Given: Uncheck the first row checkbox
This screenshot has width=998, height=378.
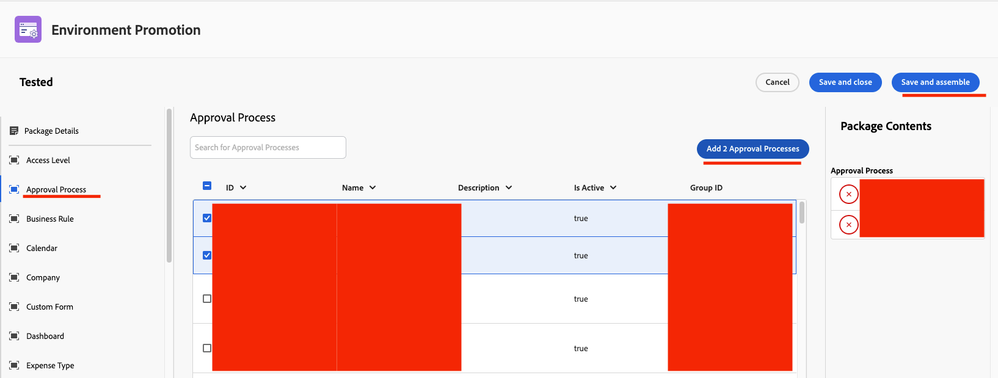Looking at the screenshot, I should click(x=207, y=218).
